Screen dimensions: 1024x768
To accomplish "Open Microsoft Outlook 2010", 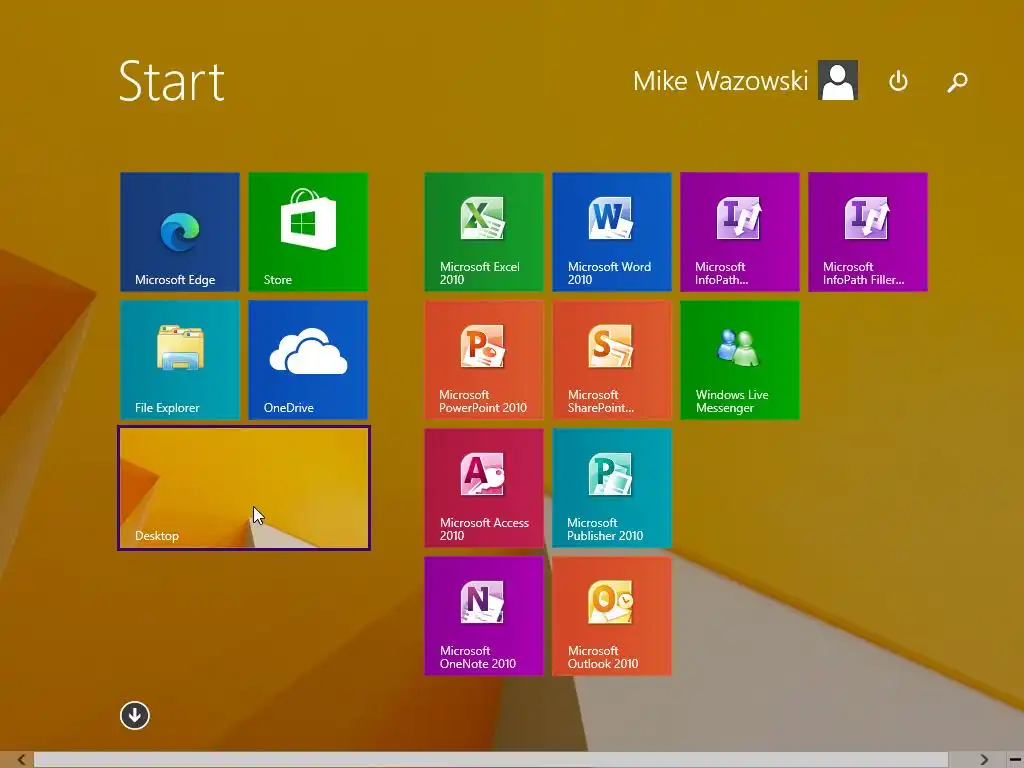I will tap(612, 616).
